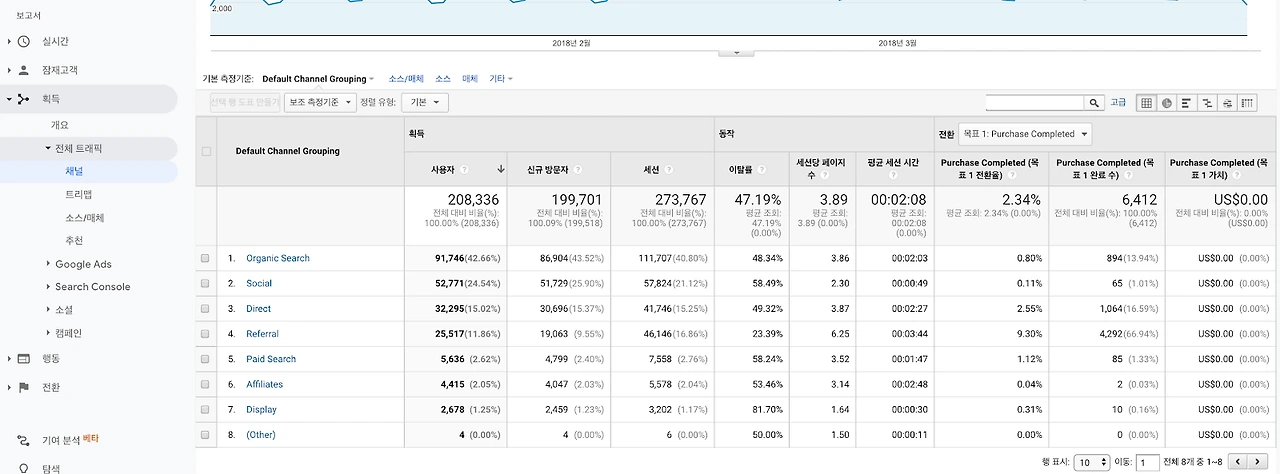Open the Default Channel Grouping dimension dropdown
Viewport: 1280px width, 474px height.
318,78
